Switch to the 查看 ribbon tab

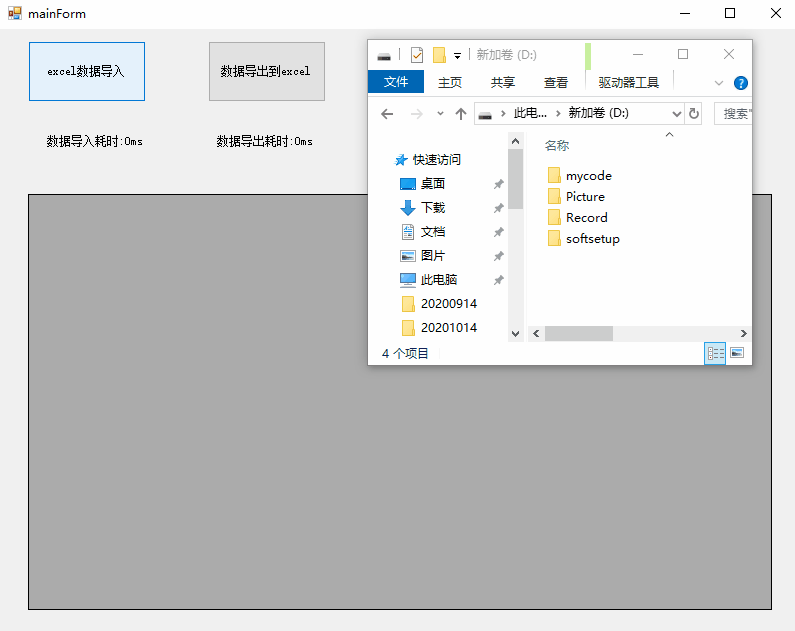click(556, 82)
